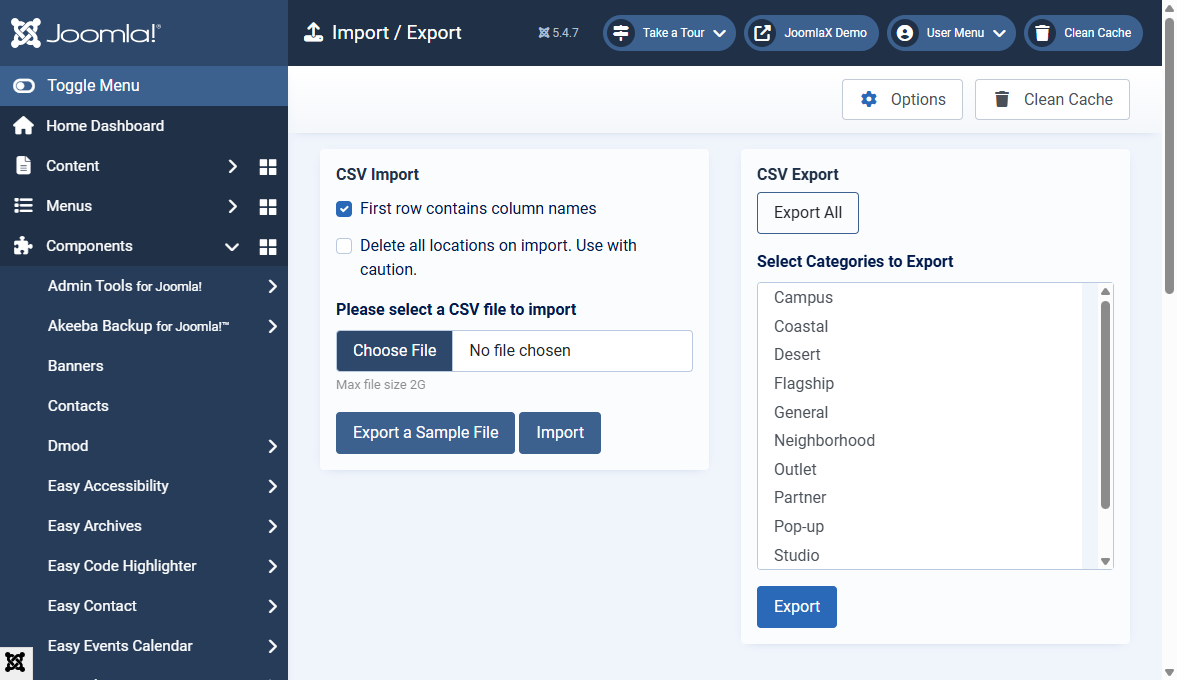Click the JoomlaX Demo external link icon
The image size is (1177, 680).
pyautogui.click(x=762, y=33)
